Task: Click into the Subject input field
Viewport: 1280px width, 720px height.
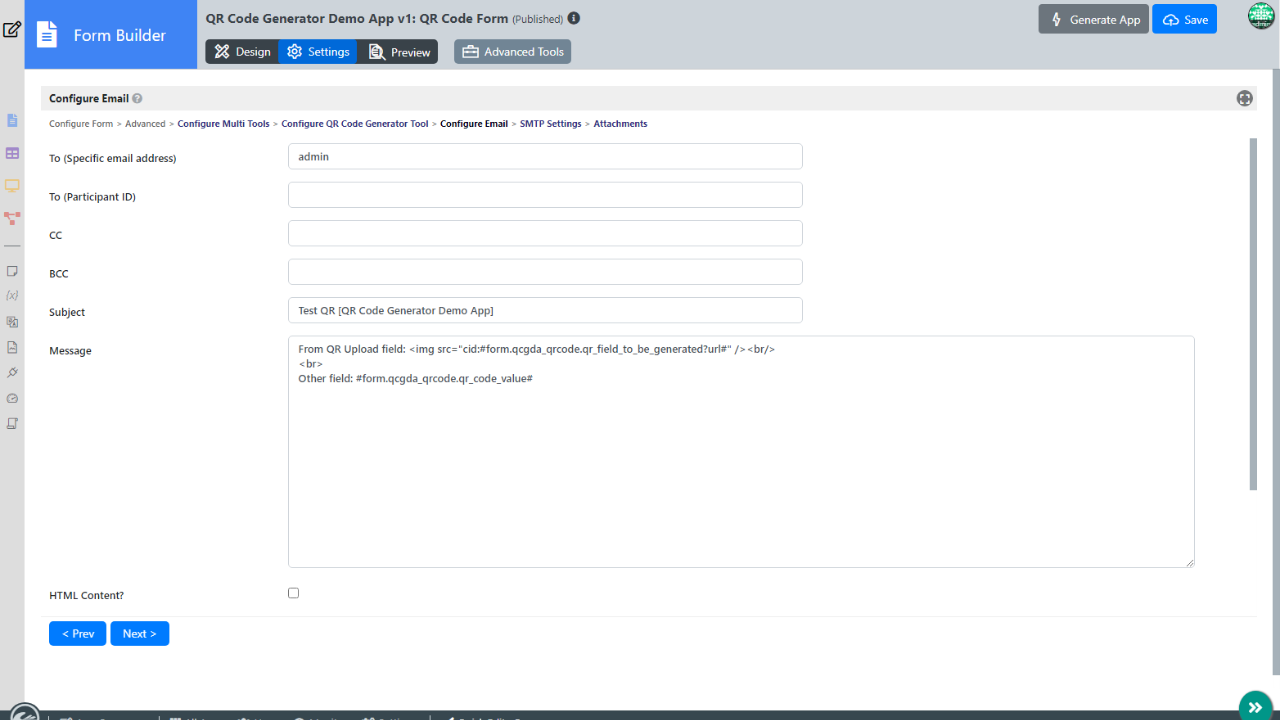Action: 545,311
